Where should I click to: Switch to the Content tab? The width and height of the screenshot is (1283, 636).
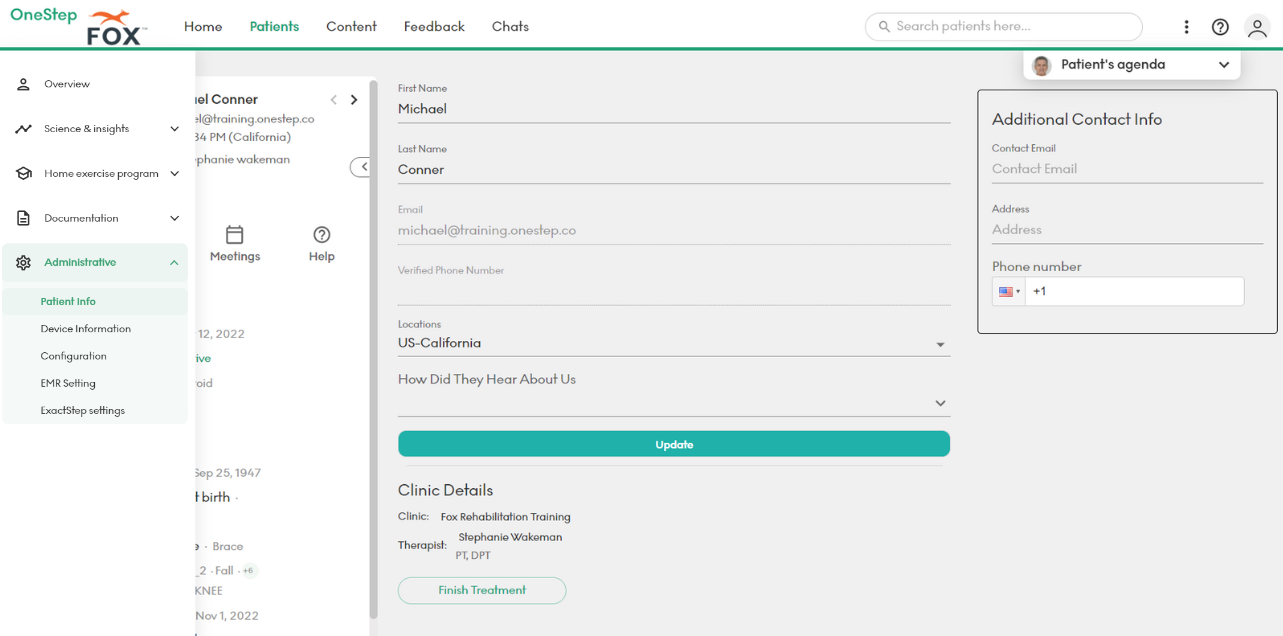coord(351,27)
